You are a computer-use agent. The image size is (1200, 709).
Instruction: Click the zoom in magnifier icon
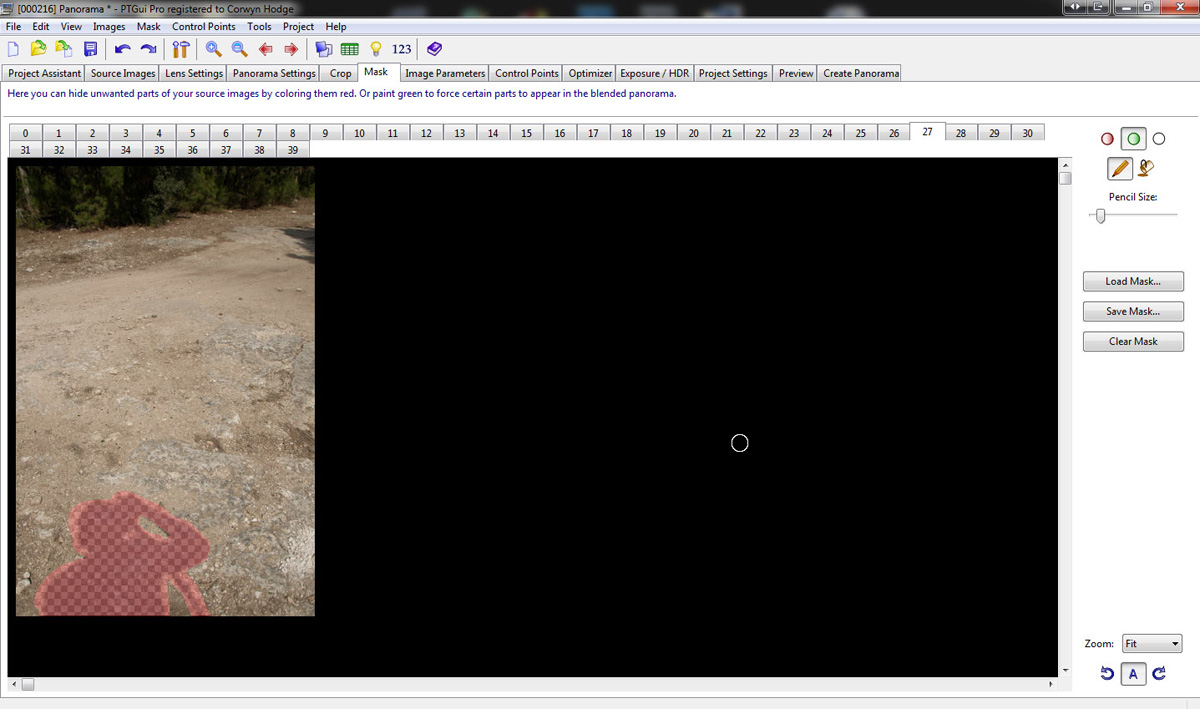pos(213,49)
